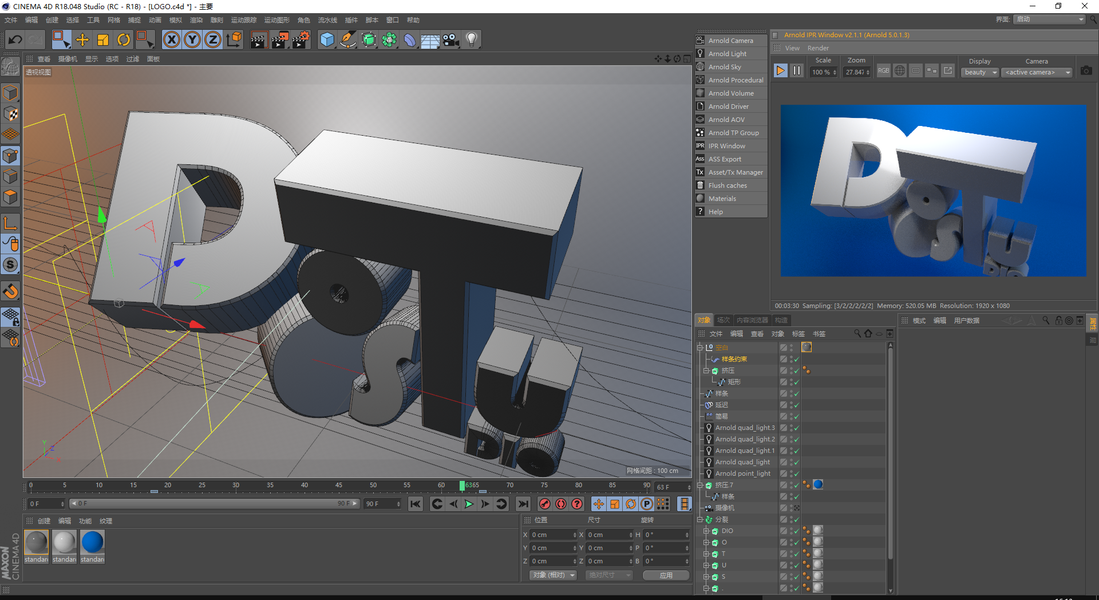Select the white standard material thumbnail

pyautogui.click(x=64, y=542)
